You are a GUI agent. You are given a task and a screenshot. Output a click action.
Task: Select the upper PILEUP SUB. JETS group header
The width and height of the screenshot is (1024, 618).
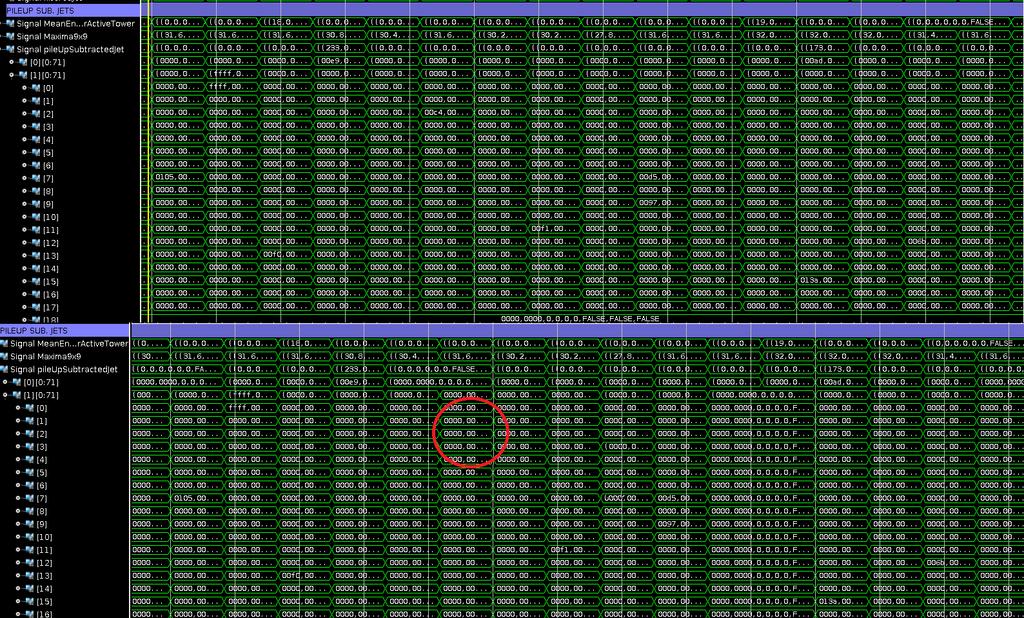point(70,11)
